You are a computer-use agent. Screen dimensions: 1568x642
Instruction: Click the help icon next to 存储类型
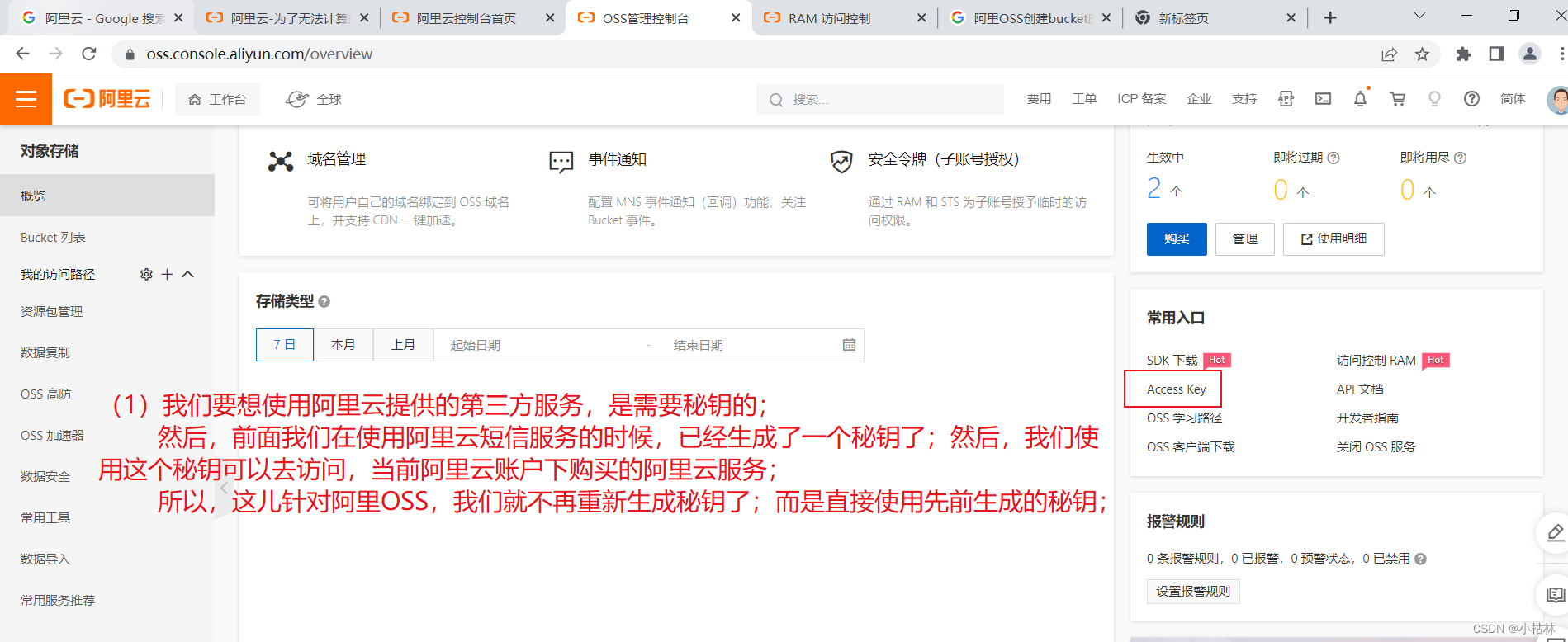coord(324,302)
